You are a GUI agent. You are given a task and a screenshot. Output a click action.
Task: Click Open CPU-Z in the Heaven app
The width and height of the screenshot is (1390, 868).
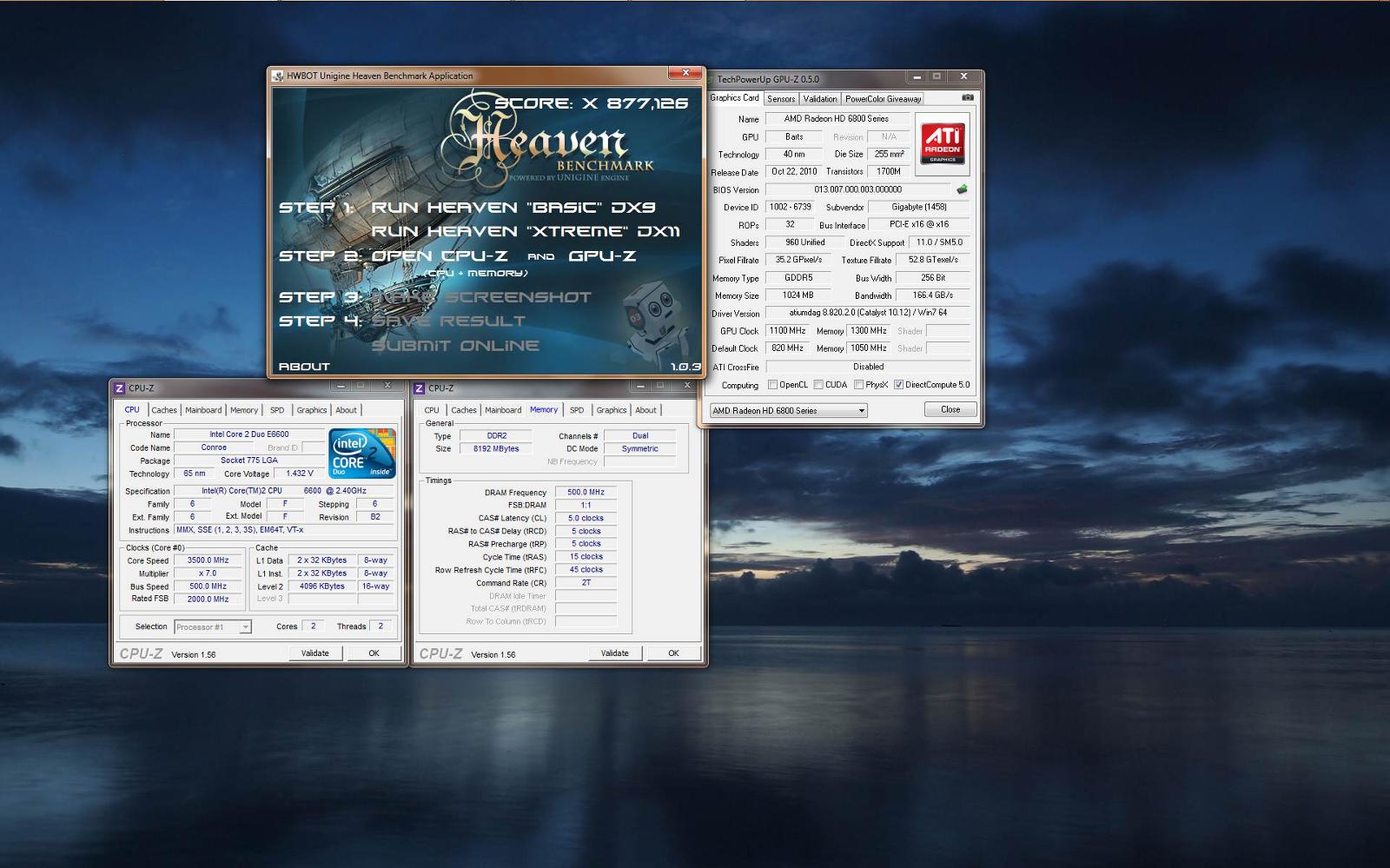point(440,256)
